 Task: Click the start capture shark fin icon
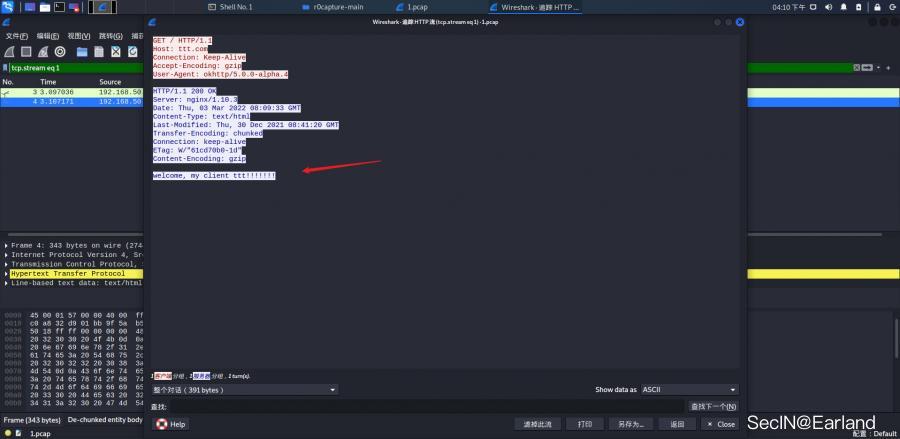pyautogui.click(x=9, y=51)
